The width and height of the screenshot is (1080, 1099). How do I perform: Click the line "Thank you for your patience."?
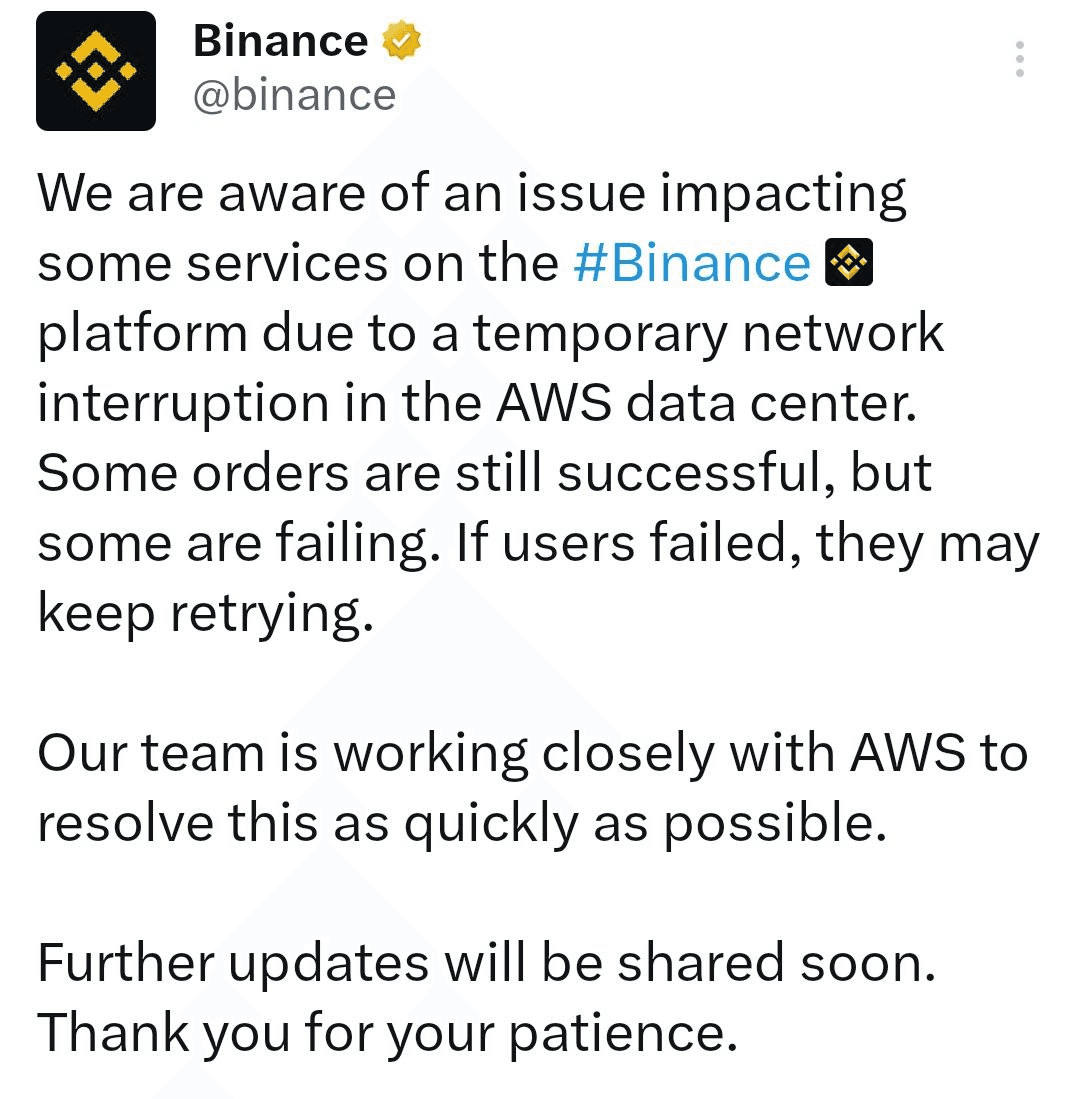point(387,1034)
